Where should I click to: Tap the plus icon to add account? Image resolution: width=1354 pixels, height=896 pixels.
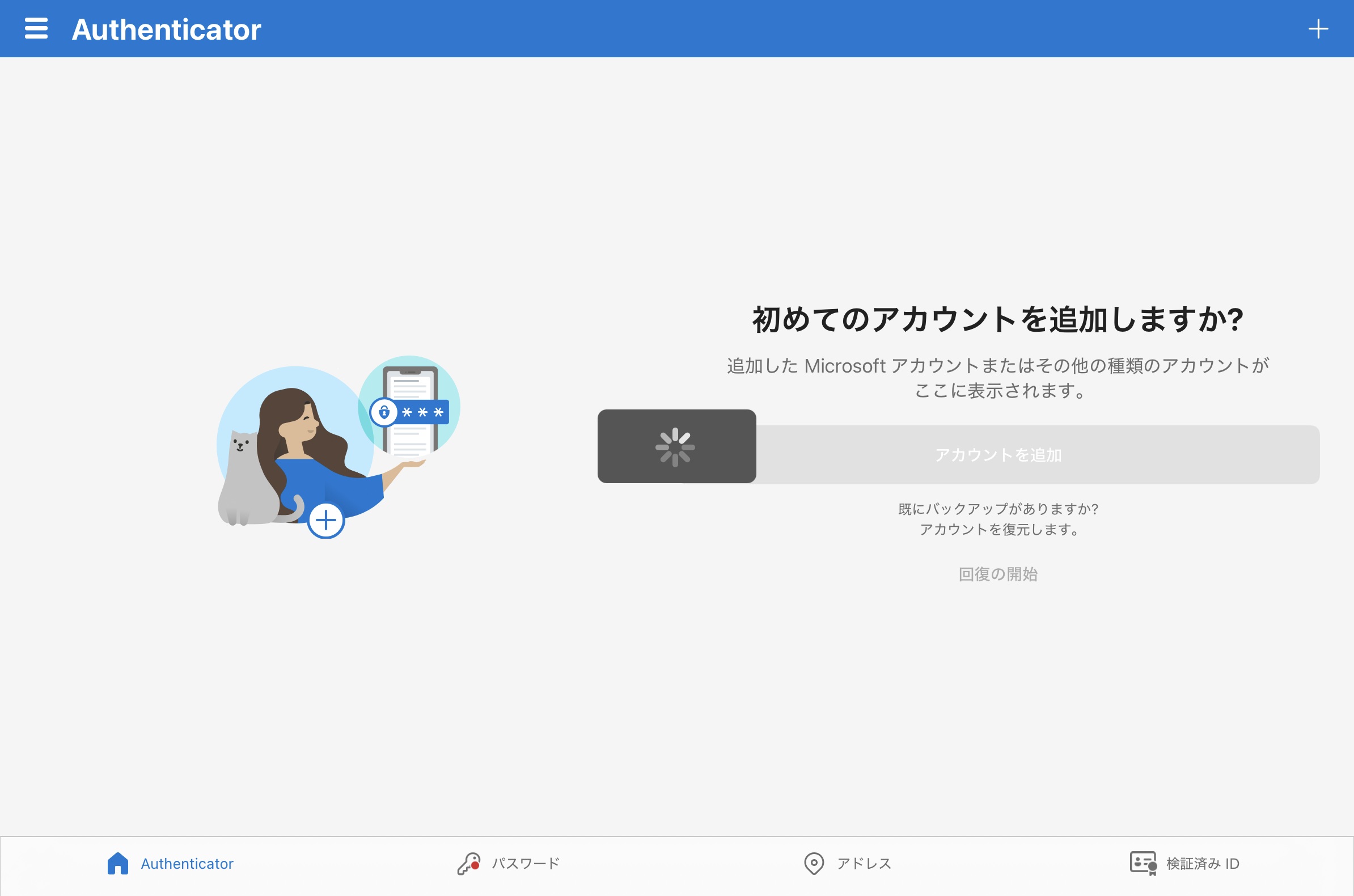point(1318,28)
